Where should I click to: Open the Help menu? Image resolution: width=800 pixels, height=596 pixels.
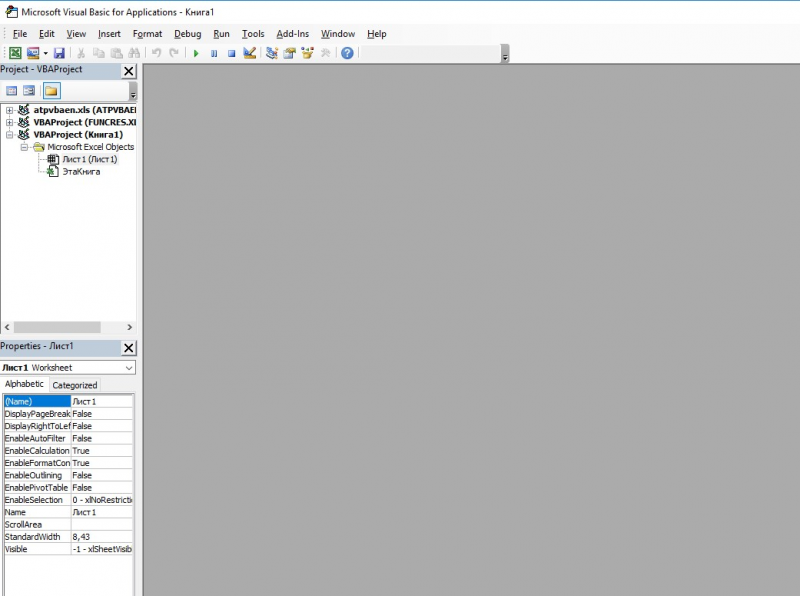(x=377, y=34)
